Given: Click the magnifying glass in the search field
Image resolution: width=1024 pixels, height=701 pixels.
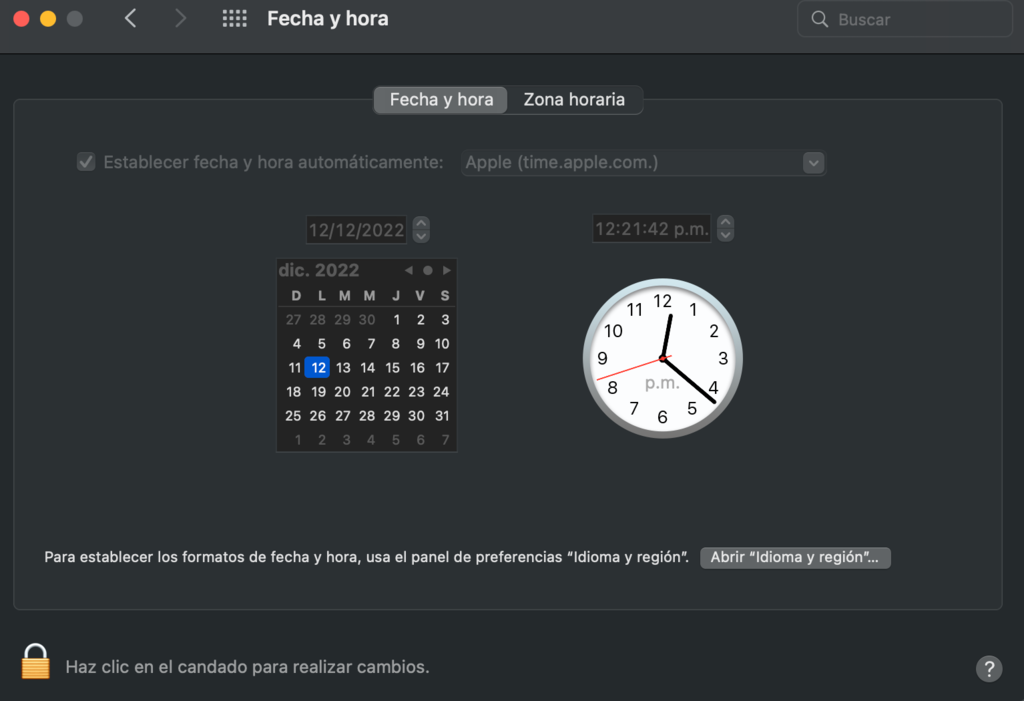Looking at the screenshot, I should click(819, 18).
